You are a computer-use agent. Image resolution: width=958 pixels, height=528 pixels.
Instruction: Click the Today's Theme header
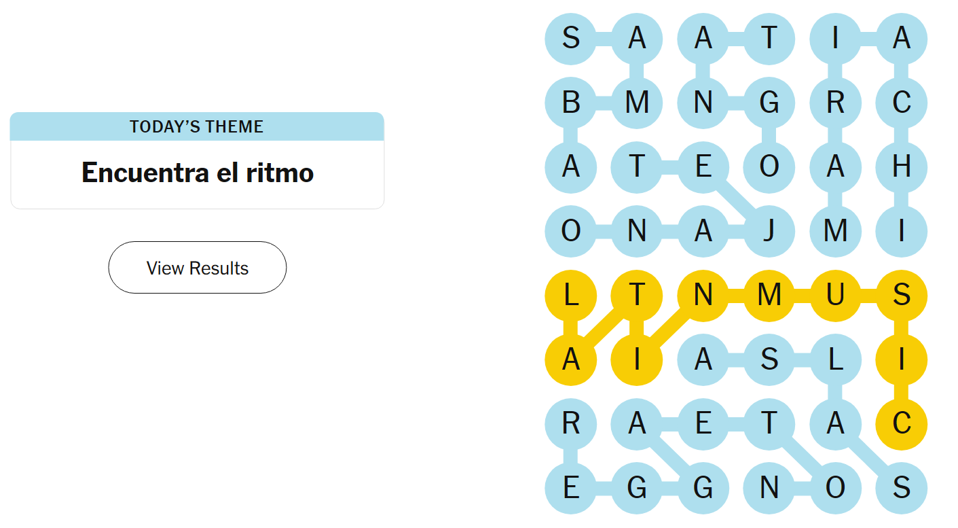point(197,127)
